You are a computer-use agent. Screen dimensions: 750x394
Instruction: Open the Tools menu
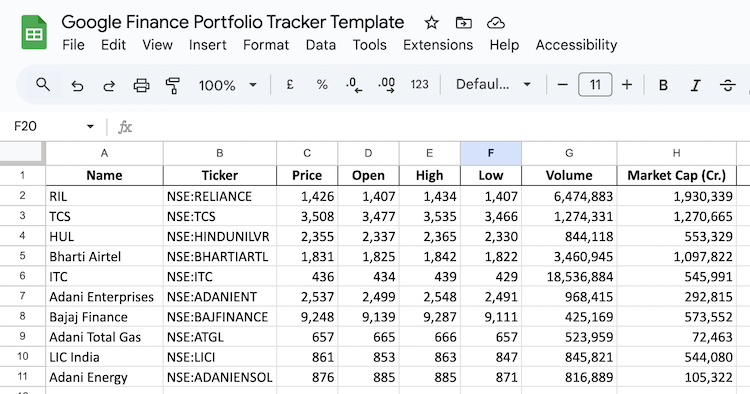tap(369, 45)
